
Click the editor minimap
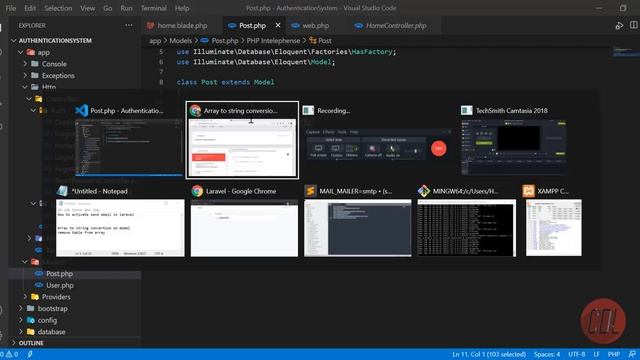[625, 52]
